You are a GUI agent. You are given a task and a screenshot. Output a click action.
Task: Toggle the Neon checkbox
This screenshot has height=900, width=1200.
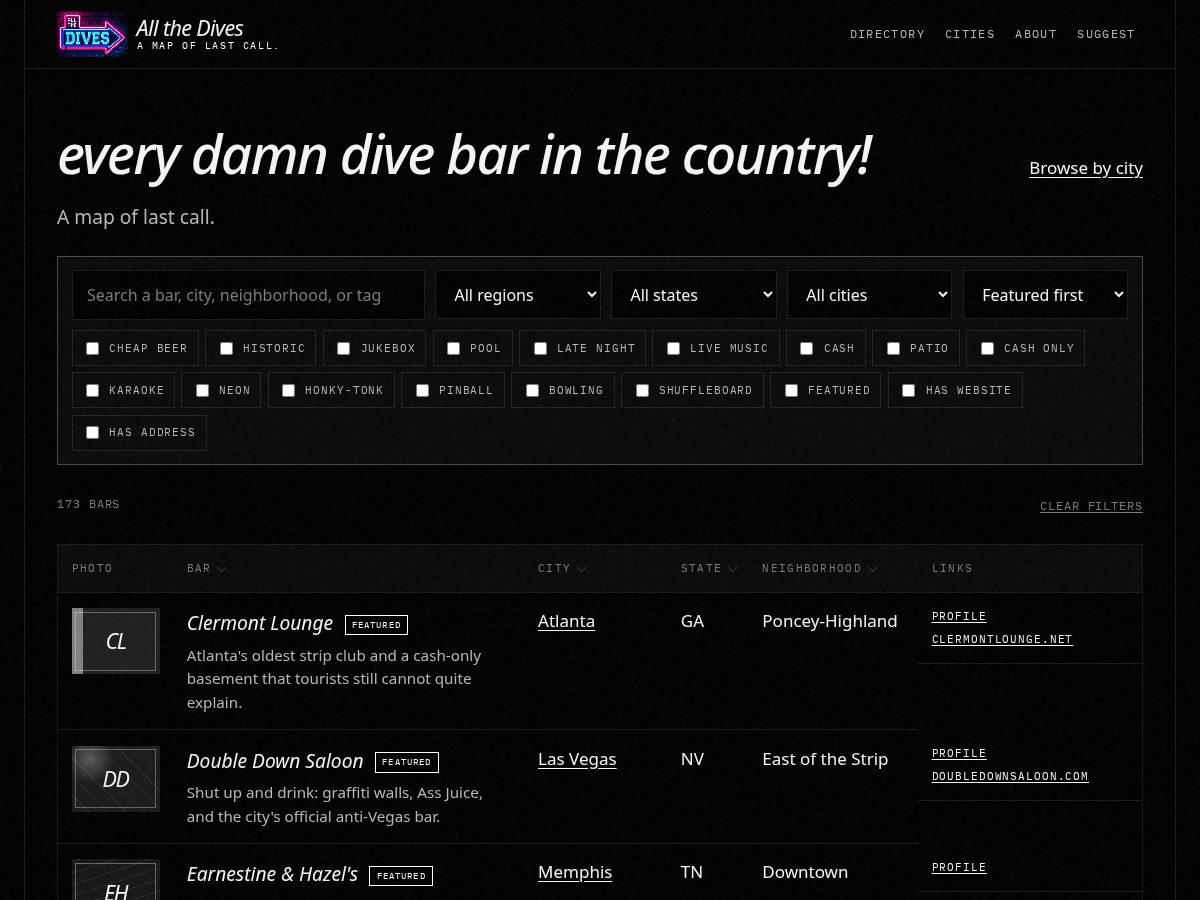click(x=202, y=390)
